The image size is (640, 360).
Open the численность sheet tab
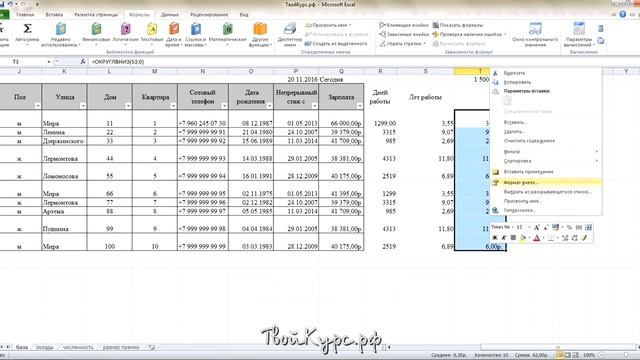[78, 347]
